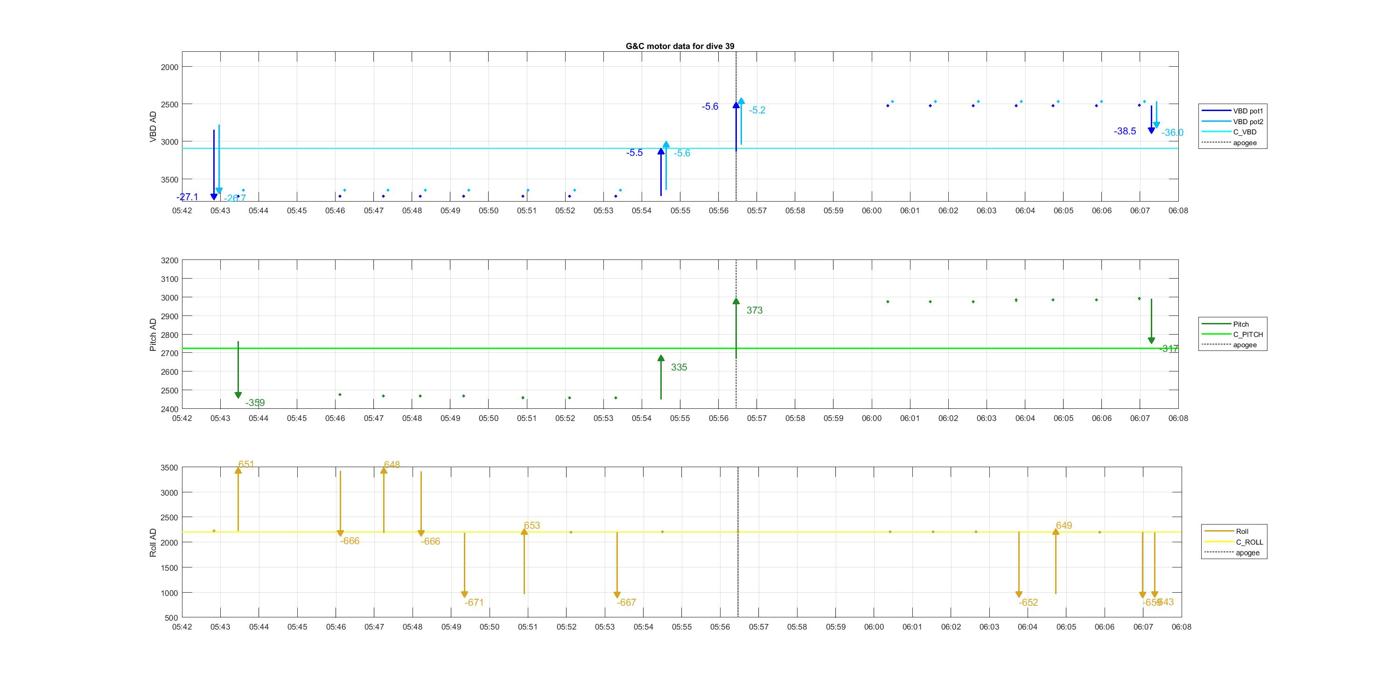This screenshot has width=1400, height=693.
Task: Click the green "335" pitch label
Action: 679,367
